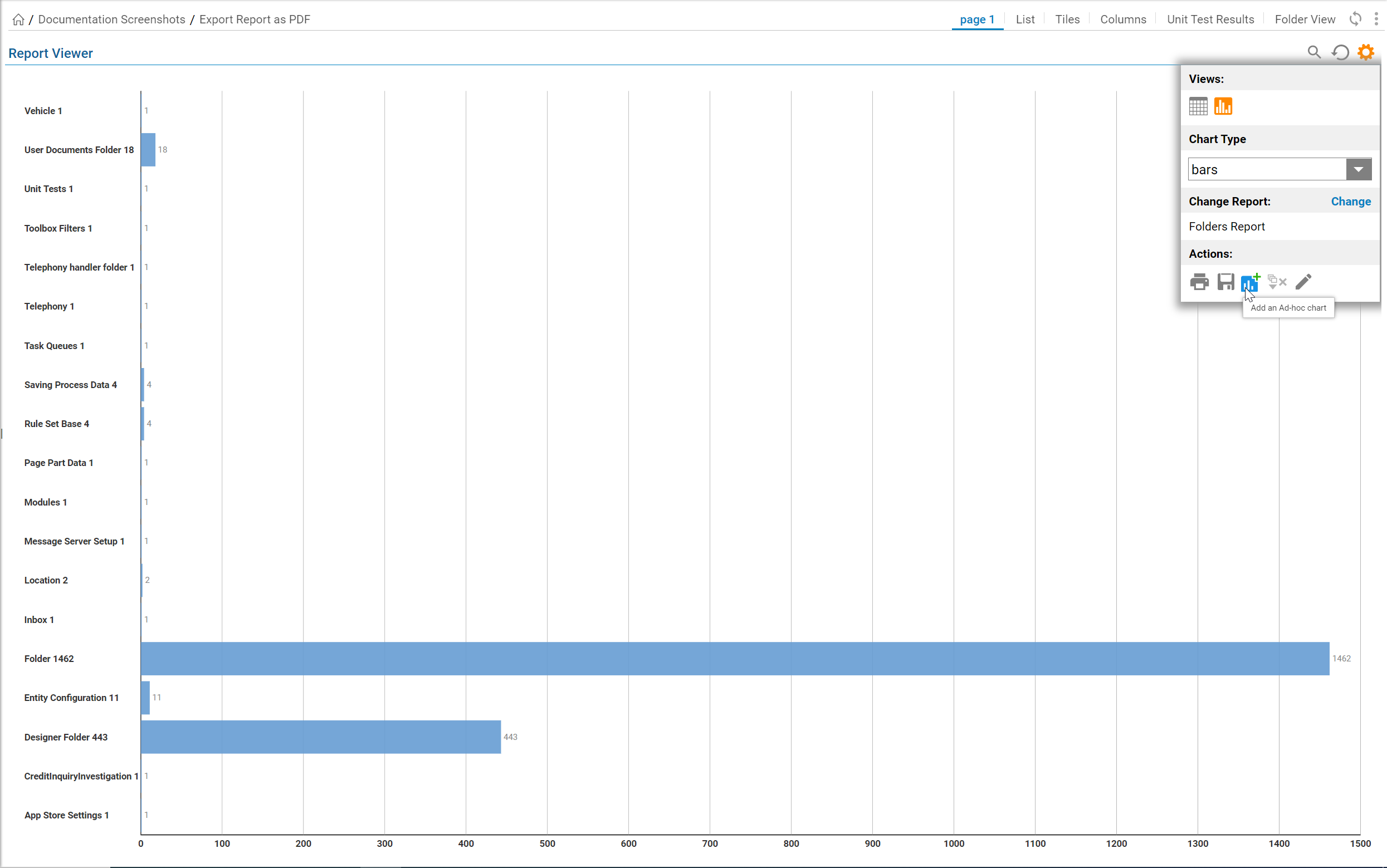Toggle the List view

[1026, 19]
